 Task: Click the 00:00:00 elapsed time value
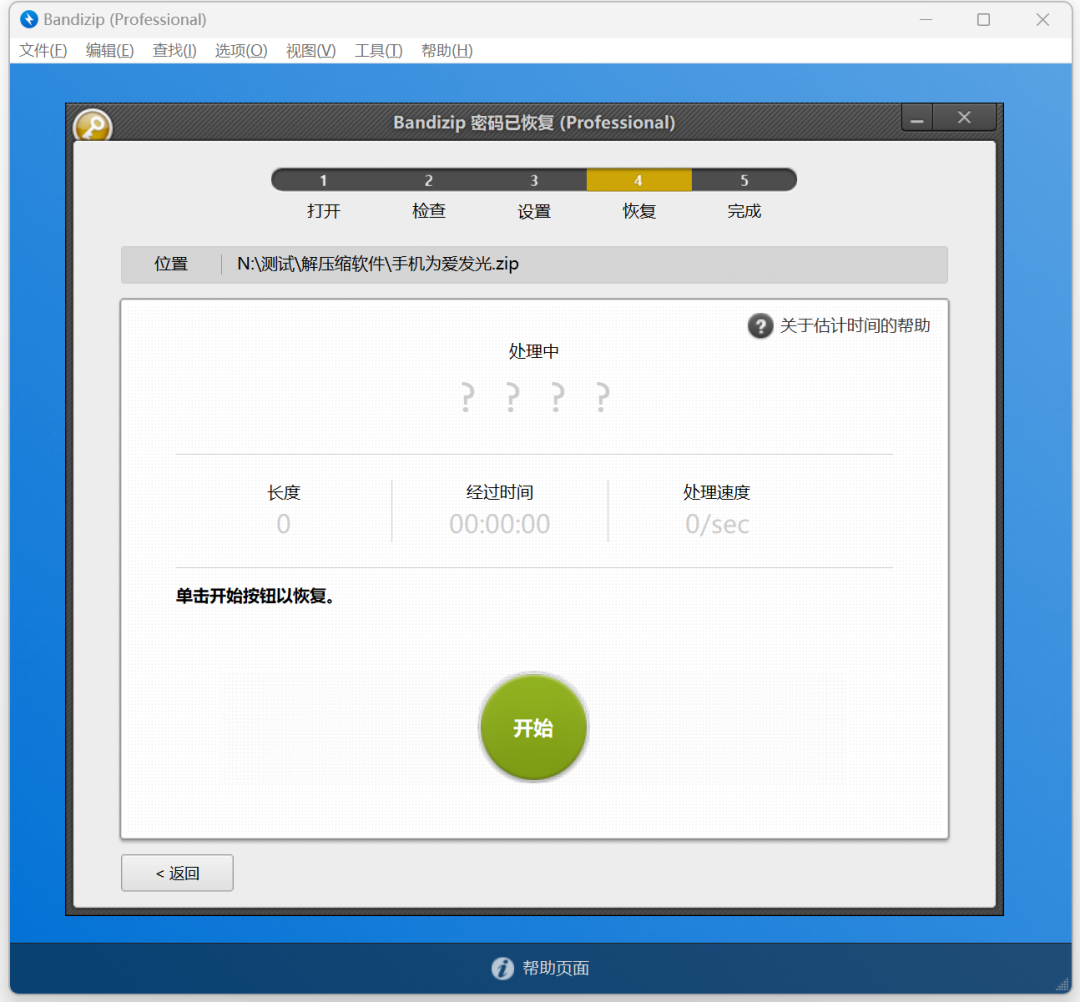[499, 524]
